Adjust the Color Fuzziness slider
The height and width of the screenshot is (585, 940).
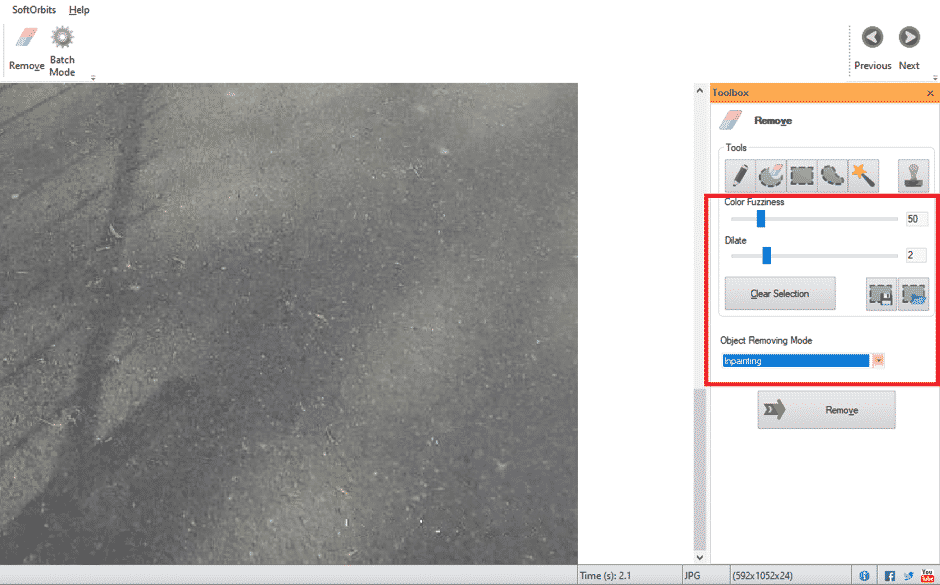(x=762, y=218)
